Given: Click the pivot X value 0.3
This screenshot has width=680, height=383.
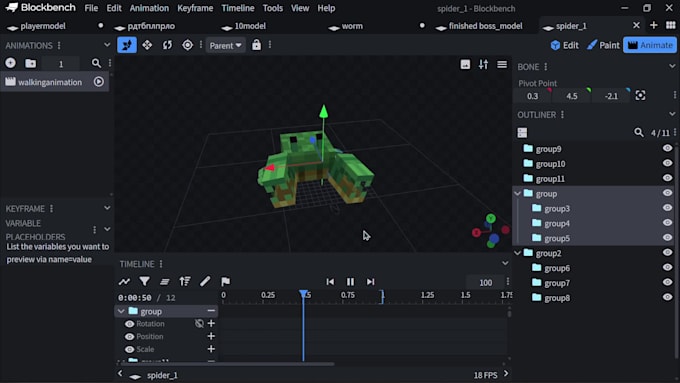Looking at the screenshot, I should coord(533,96).
